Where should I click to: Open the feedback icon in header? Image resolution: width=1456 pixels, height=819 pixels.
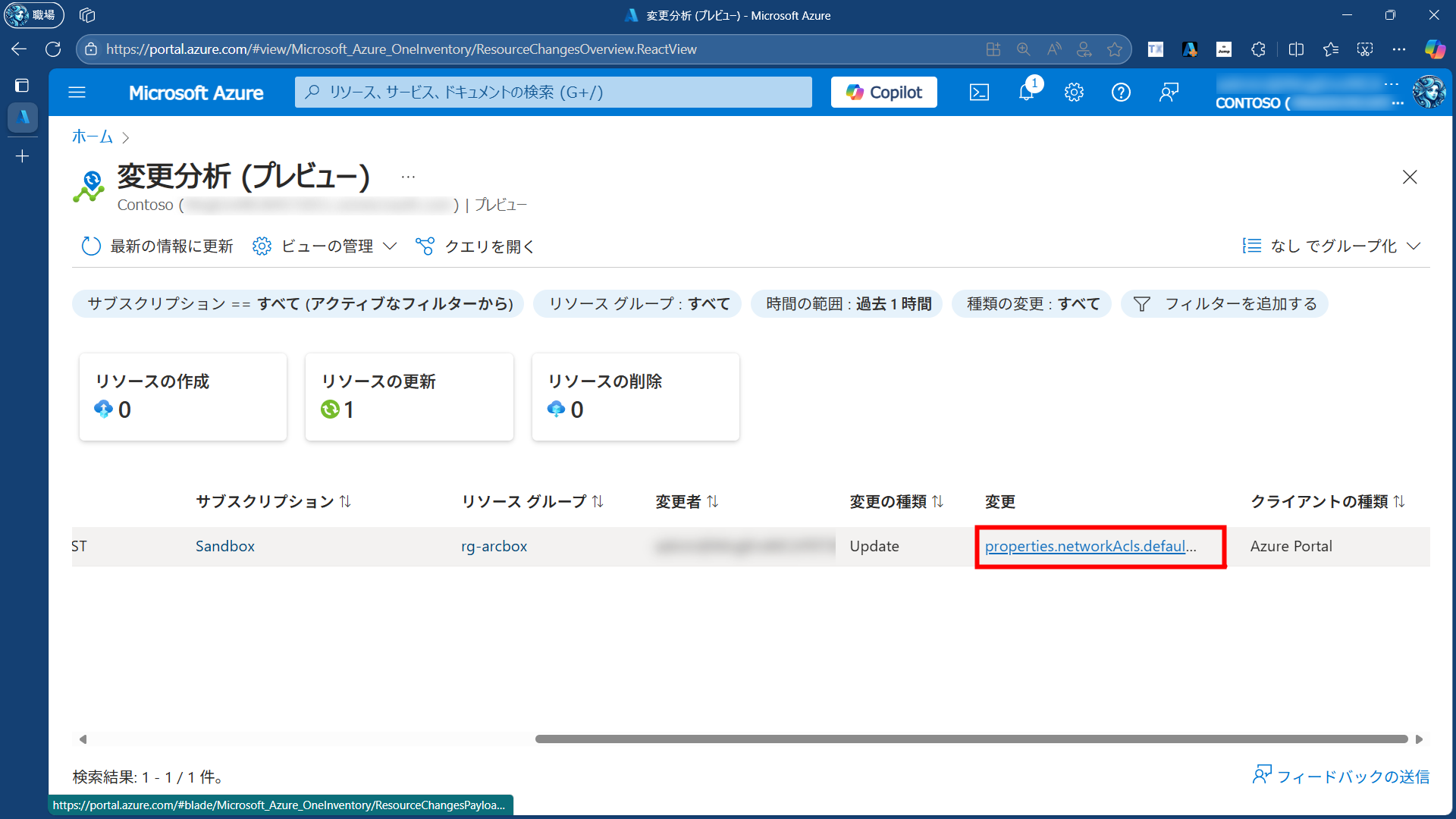(x=1169, y=93)
